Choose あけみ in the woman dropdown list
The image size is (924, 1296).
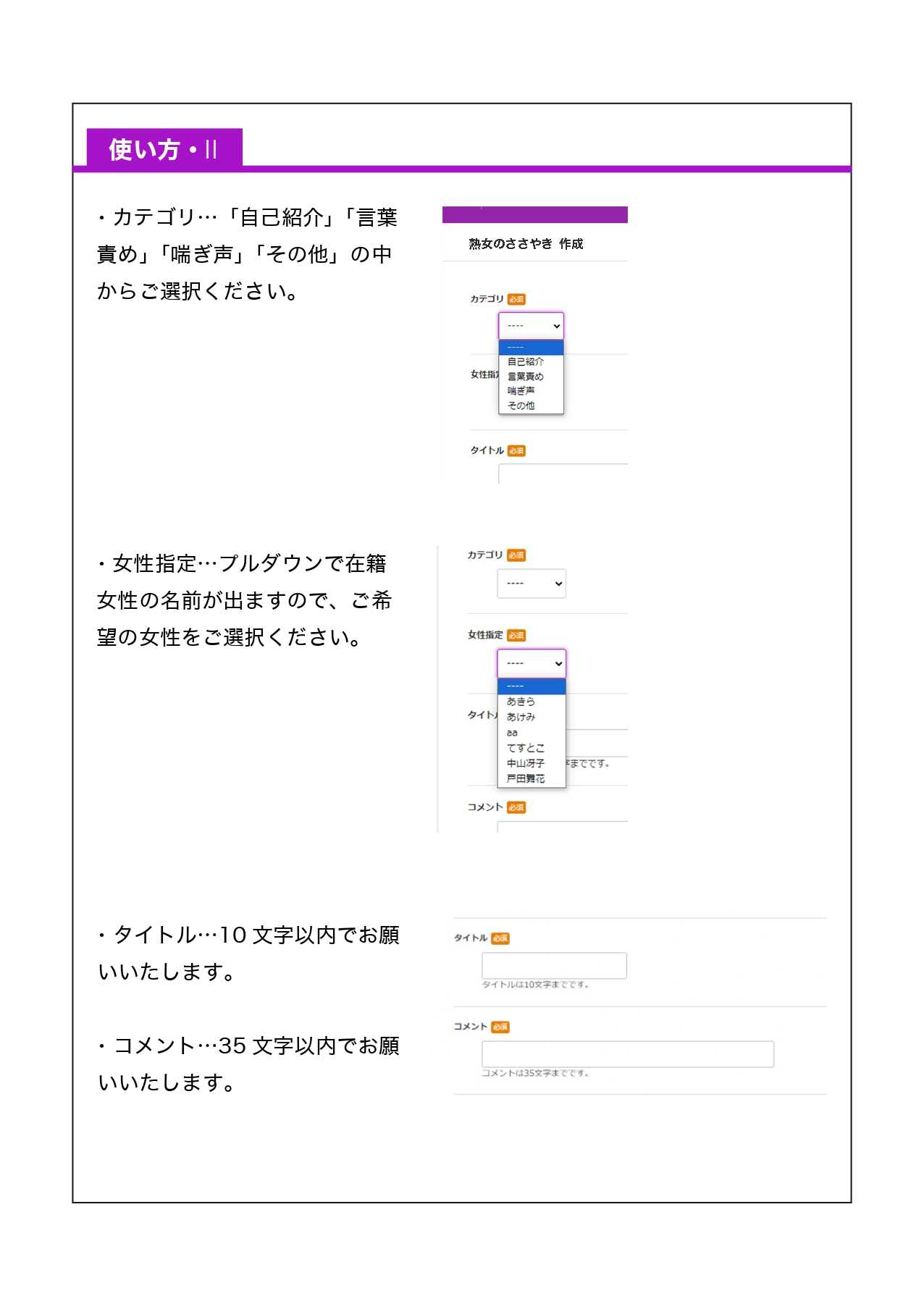(521, 717)
